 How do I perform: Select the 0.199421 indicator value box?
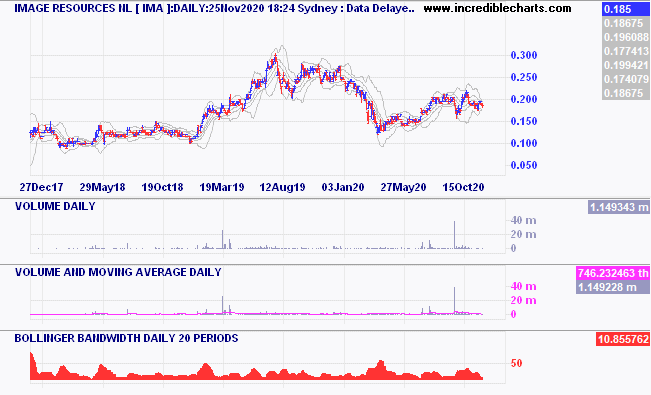click(x=626, y=65)
